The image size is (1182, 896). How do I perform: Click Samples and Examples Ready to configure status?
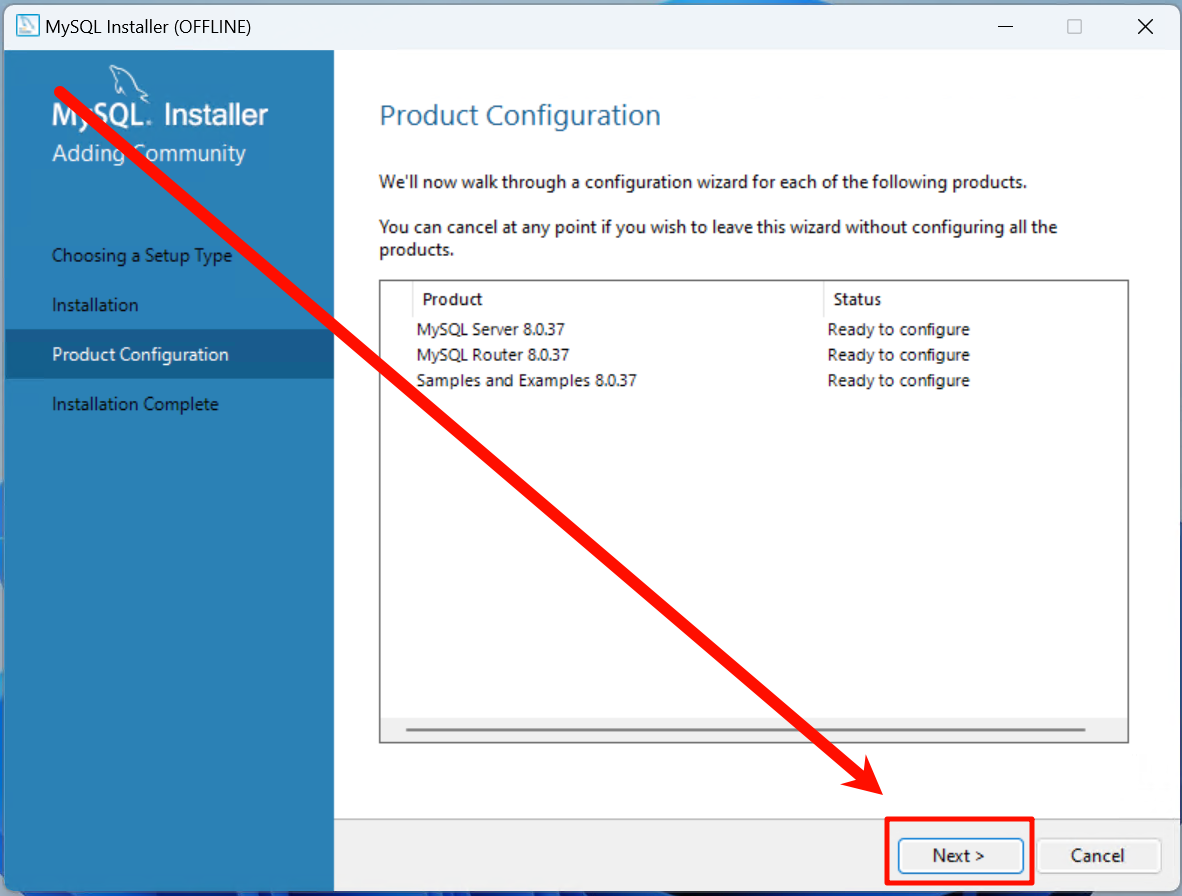pos(898,381)
